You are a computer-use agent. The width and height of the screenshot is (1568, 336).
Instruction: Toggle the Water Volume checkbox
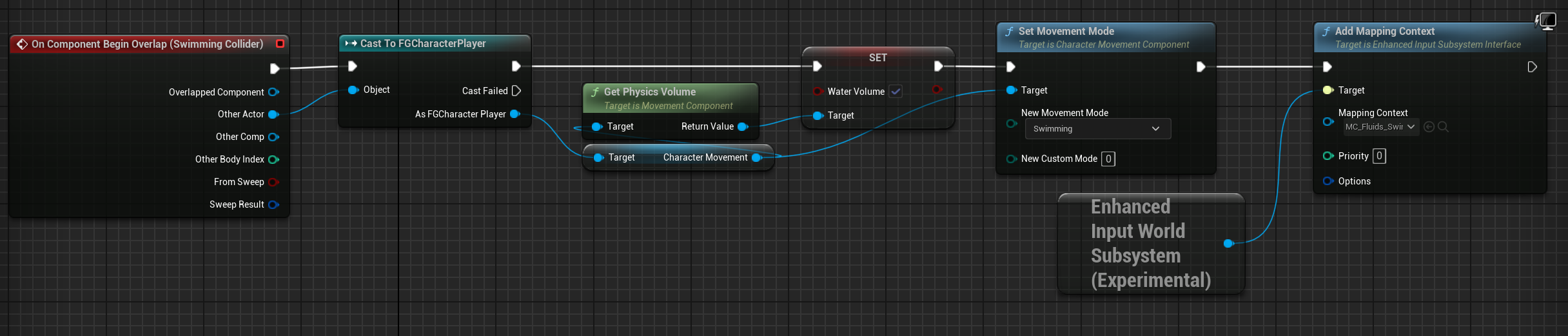896,92
